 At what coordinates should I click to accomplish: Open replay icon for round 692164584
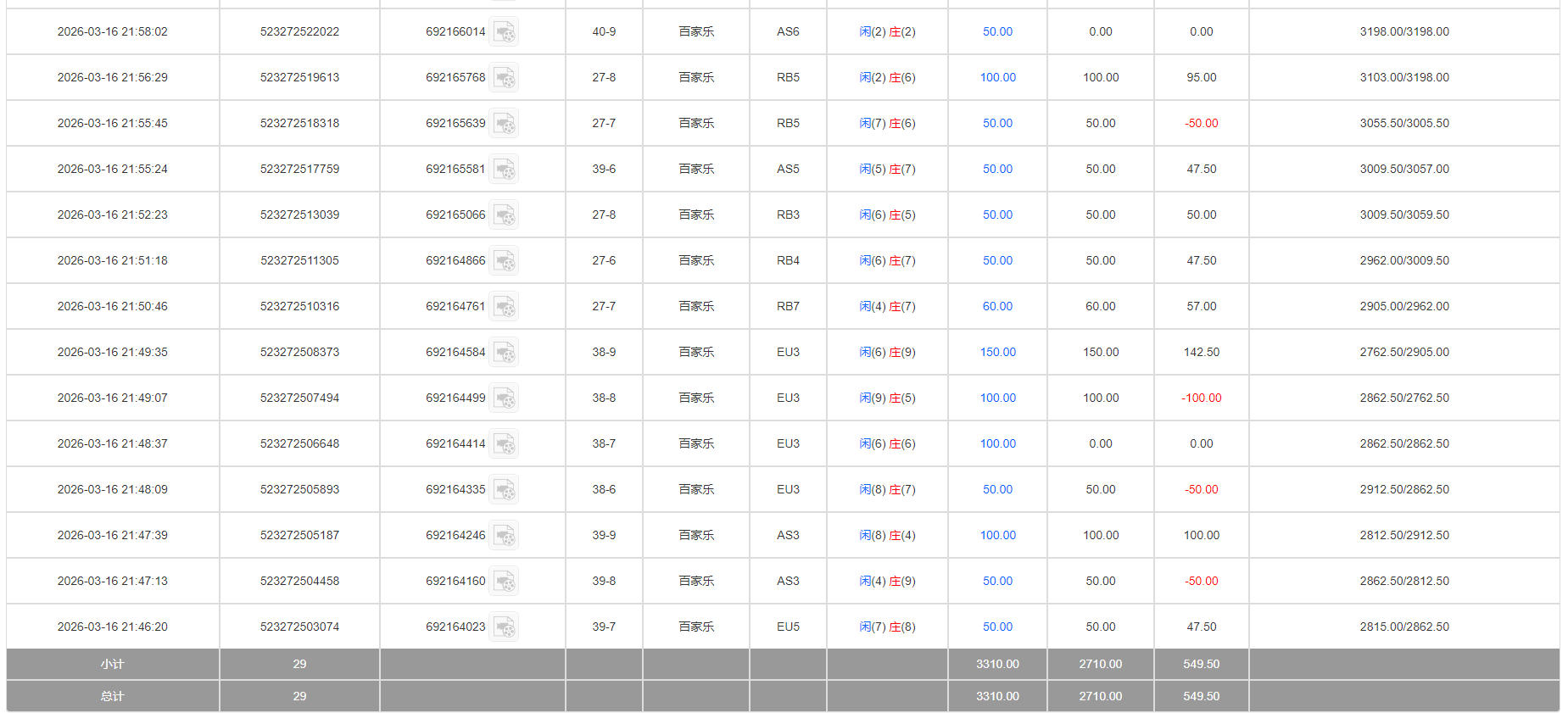coord(504,353)
